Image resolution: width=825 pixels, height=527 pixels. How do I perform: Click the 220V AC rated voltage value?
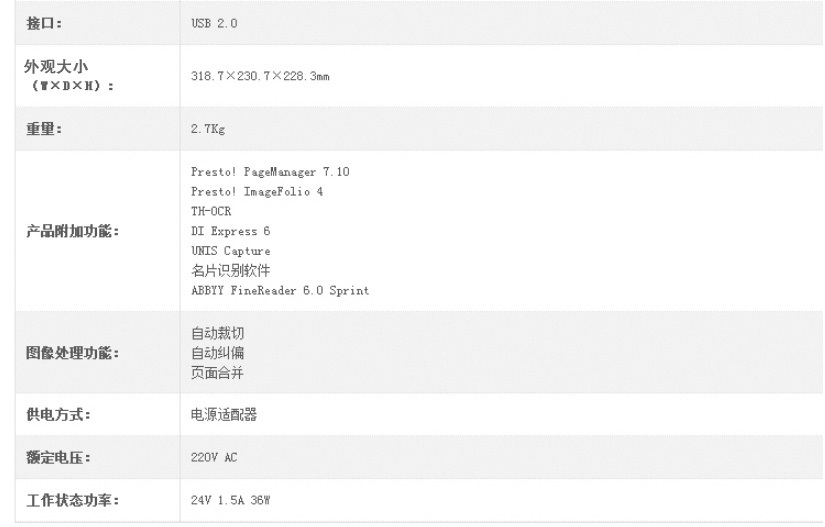click(x=214, y=458)
